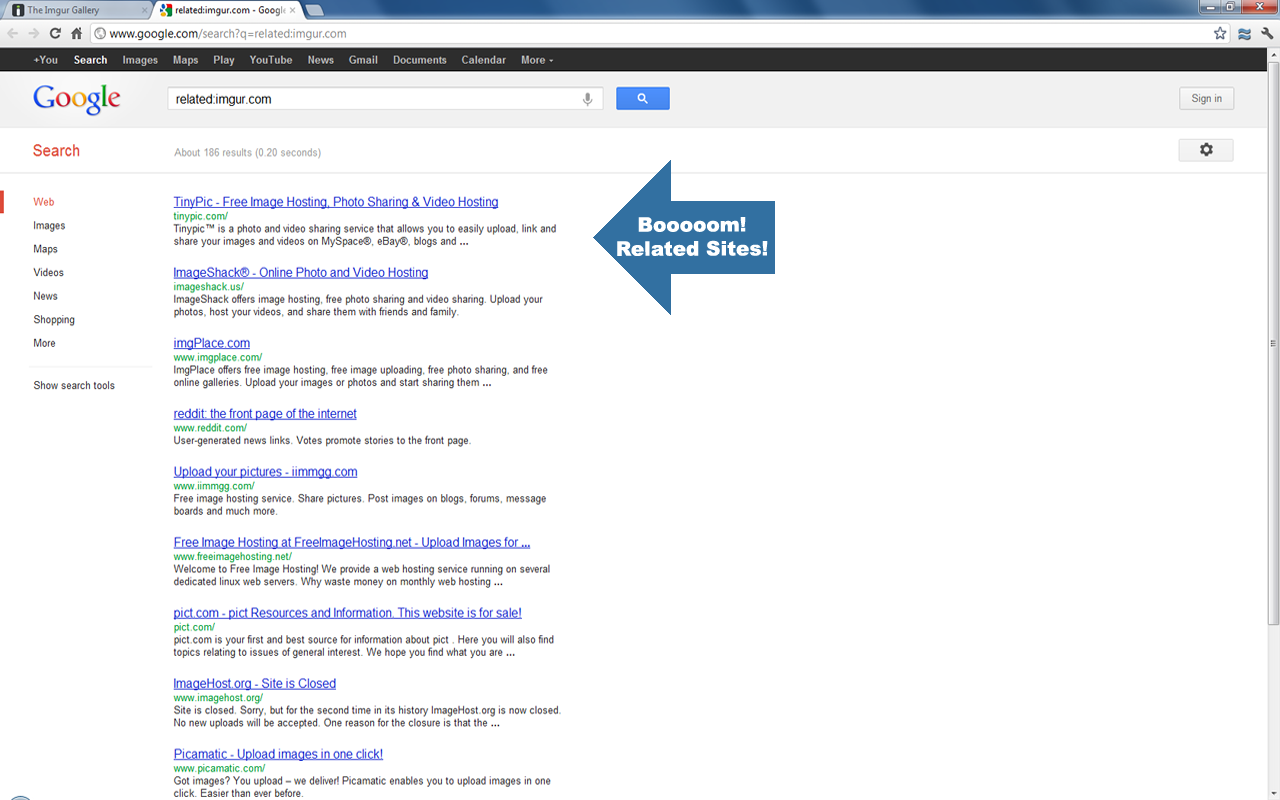Select Search in the top black bar
This screenshot has height=800, width=1280.
click(90, 60)
